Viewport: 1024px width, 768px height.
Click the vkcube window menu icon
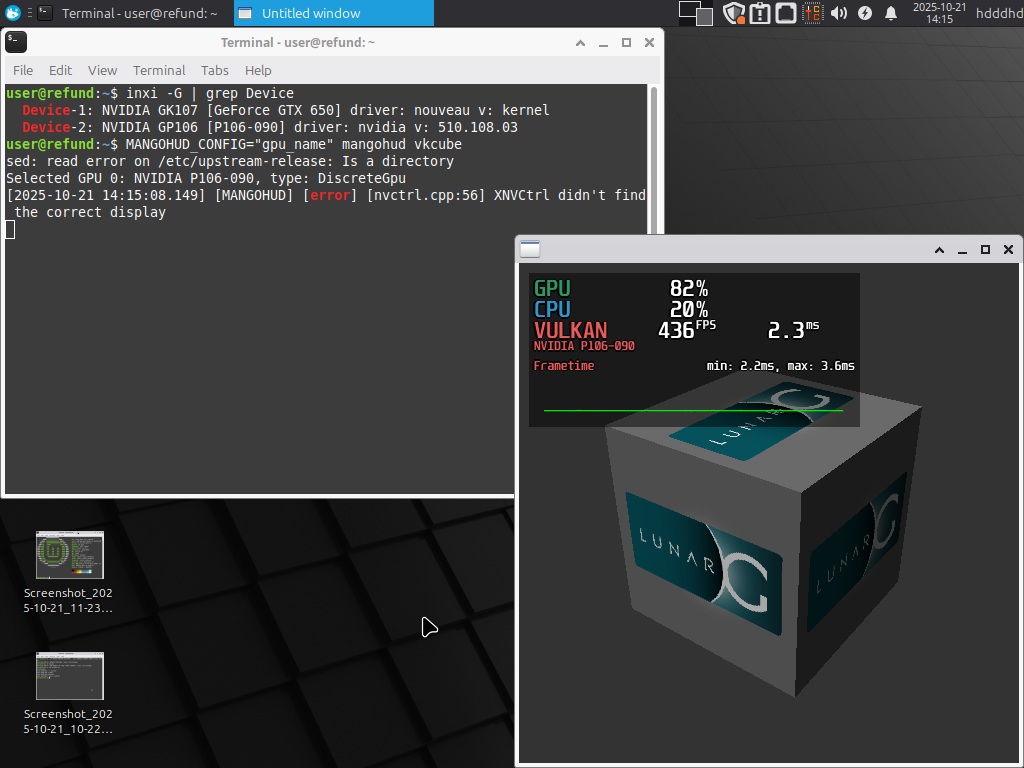530,249
